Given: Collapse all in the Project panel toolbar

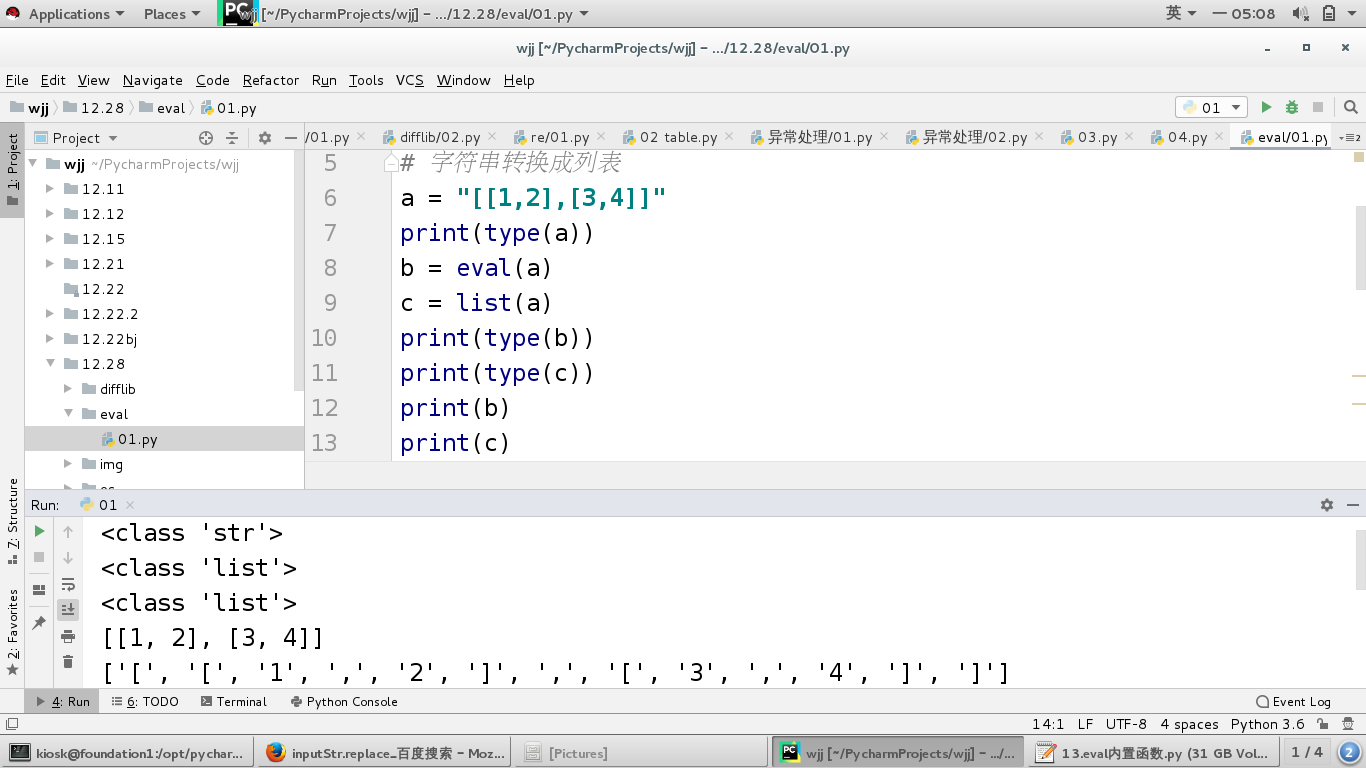Looking at the screenshot, I should click(x=232, y=138).
